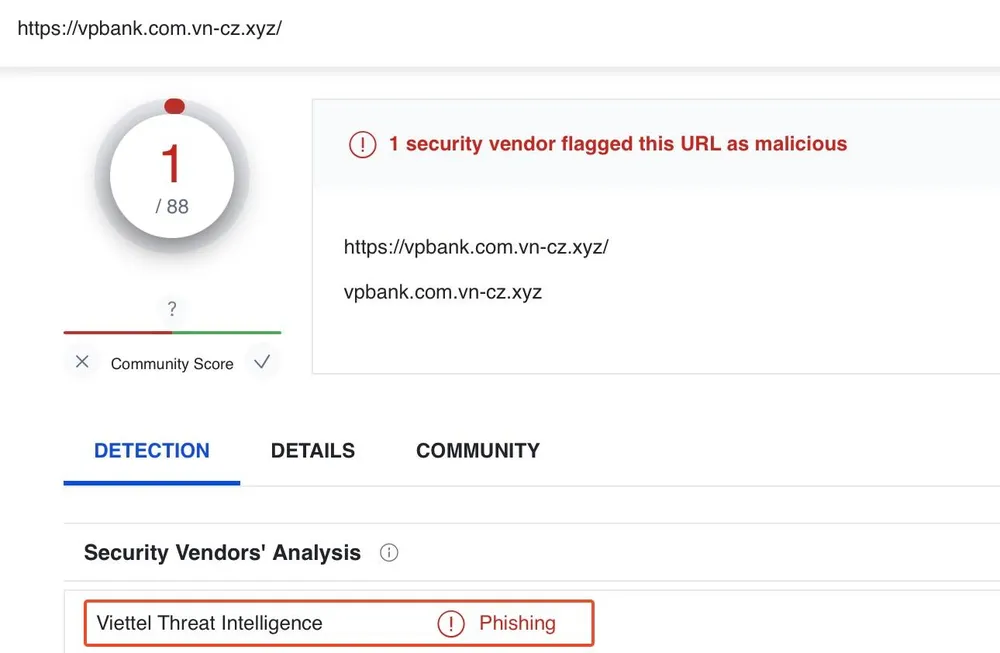1000x653 pixels.
Task: Toggle your Community Score vote with the checkmark
Action: click(262, 362)
